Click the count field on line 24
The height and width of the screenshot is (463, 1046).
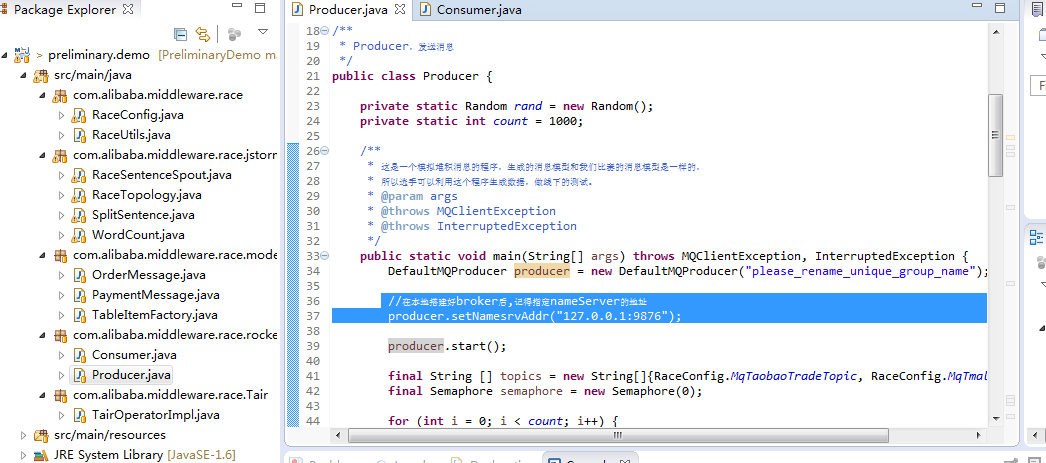pyautogui.click(x=510, y=121)
